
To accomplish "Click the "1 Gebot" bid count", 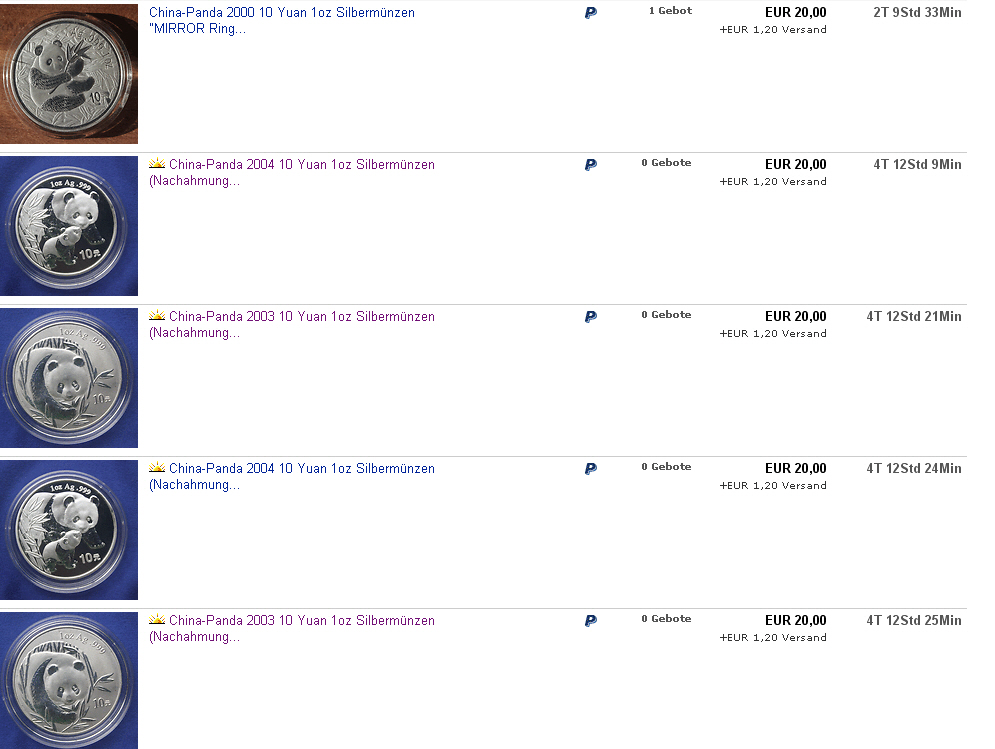I will [670, 11].
